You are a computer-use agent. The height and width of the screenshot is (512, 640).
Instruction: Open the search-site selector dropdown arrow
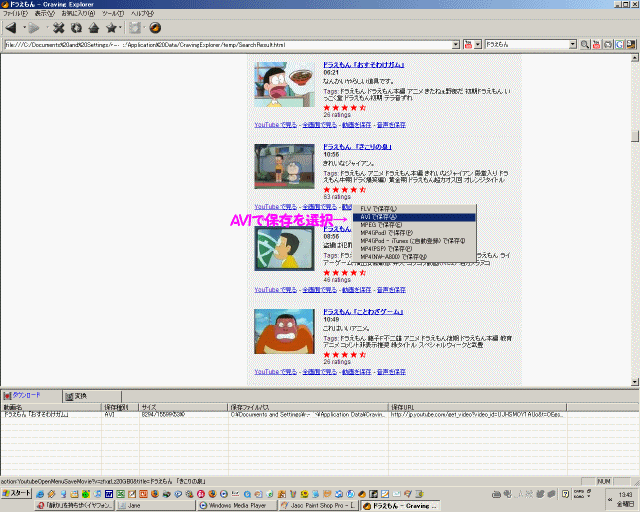tap(478, 45)
